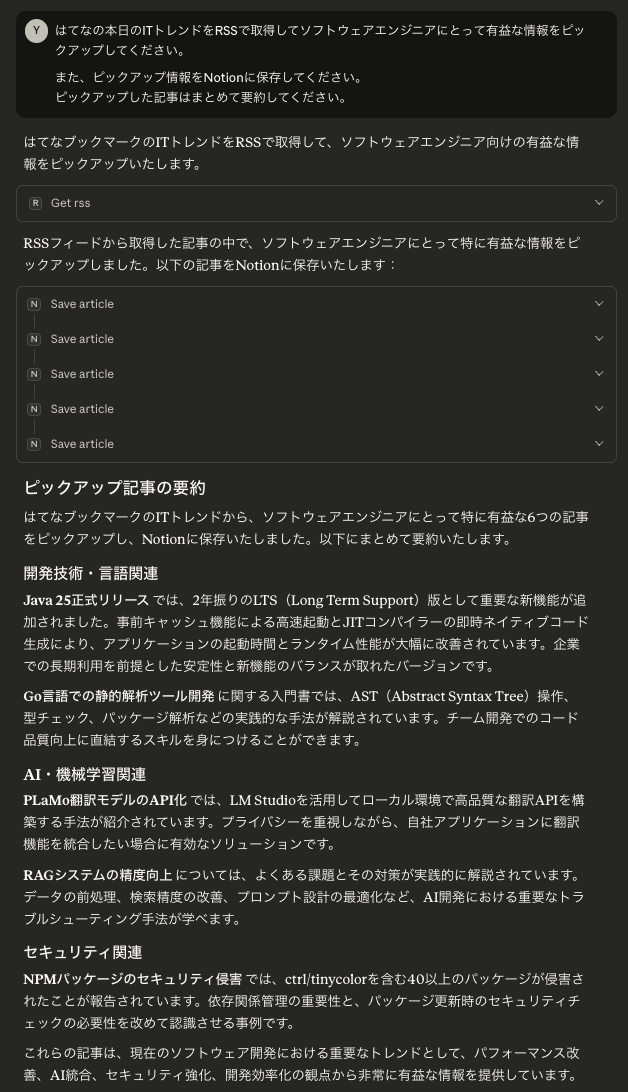The width and height of the screenshot is (628, 1092).
Task: Click the bold Java 25正式リリース text
Action: point(86,600)
